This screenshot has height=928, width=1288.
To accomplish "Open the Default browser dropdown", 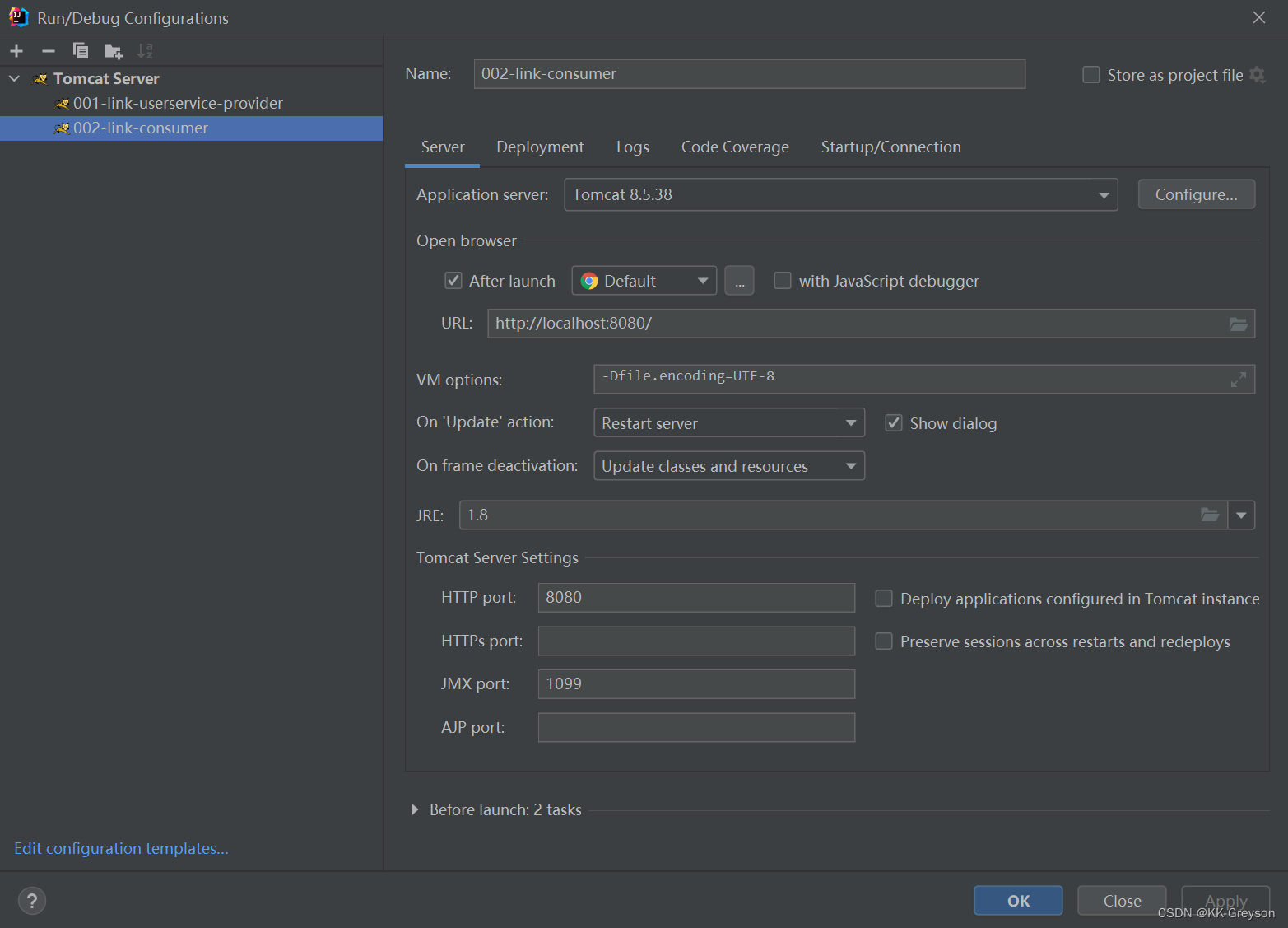I will tap(644, 281).
